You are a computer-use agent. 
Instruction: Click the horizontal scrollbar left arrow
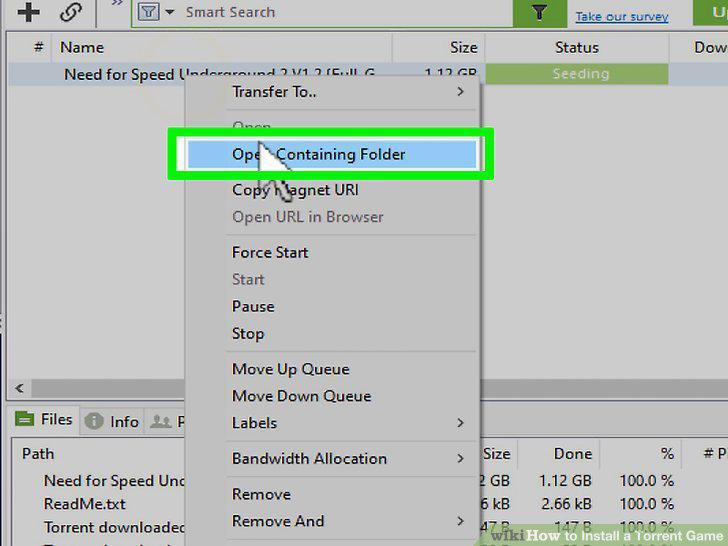[19, 388]
